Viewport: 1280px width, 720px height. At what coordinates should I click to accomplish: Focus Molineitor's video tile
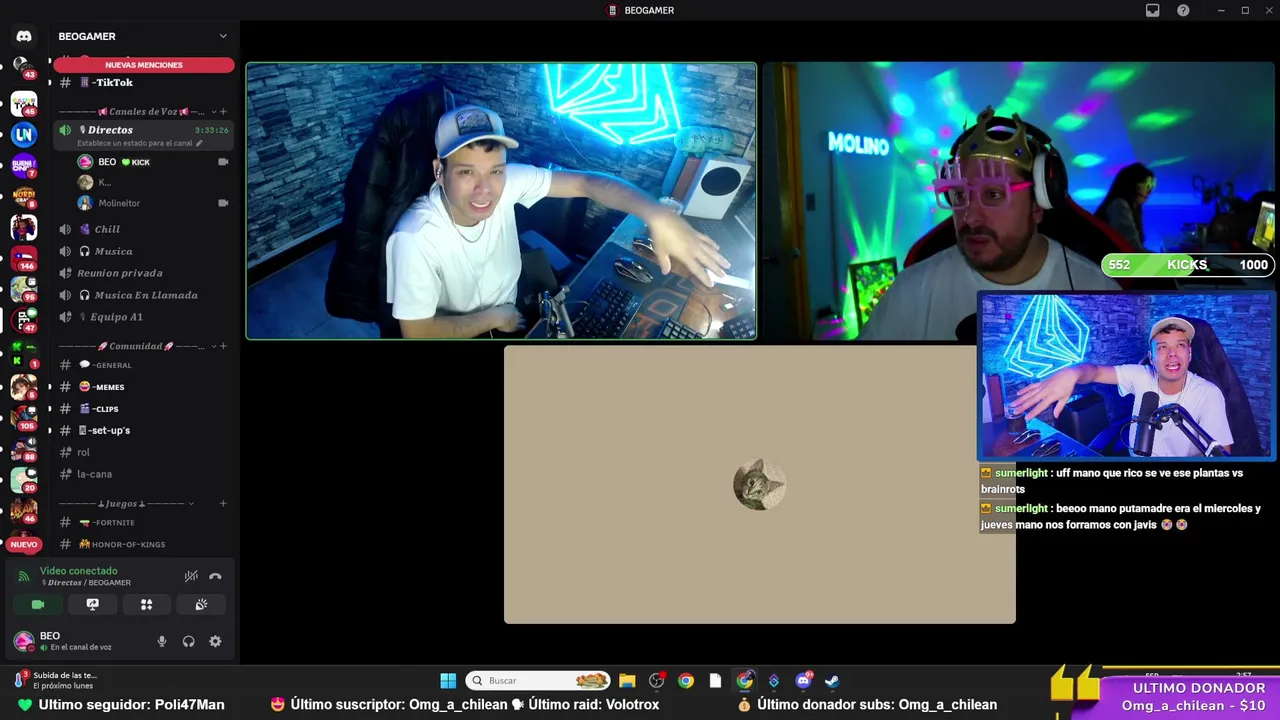1018,201
